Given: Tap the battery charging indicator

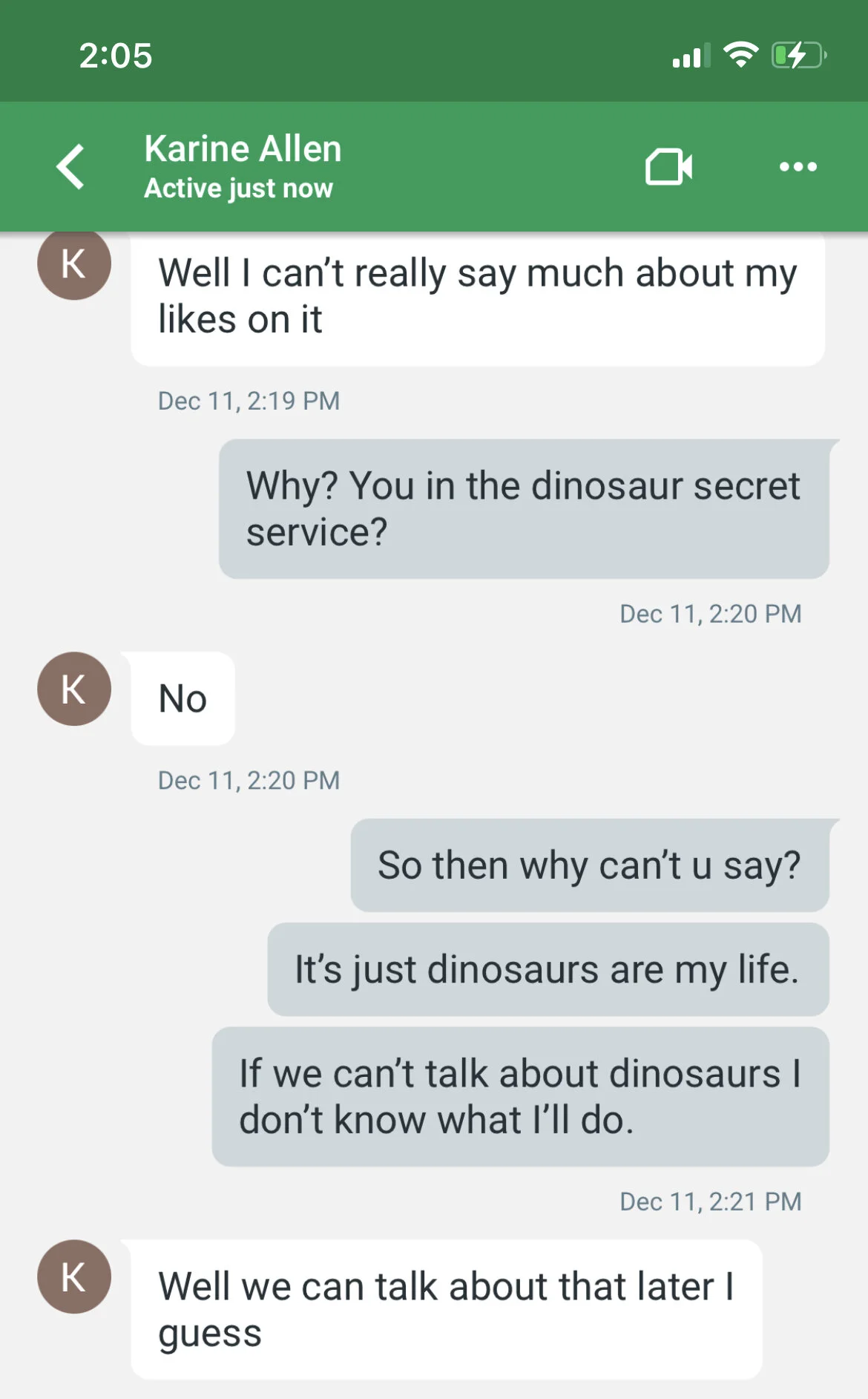Looking at the screenshot, I should point(799,55).
